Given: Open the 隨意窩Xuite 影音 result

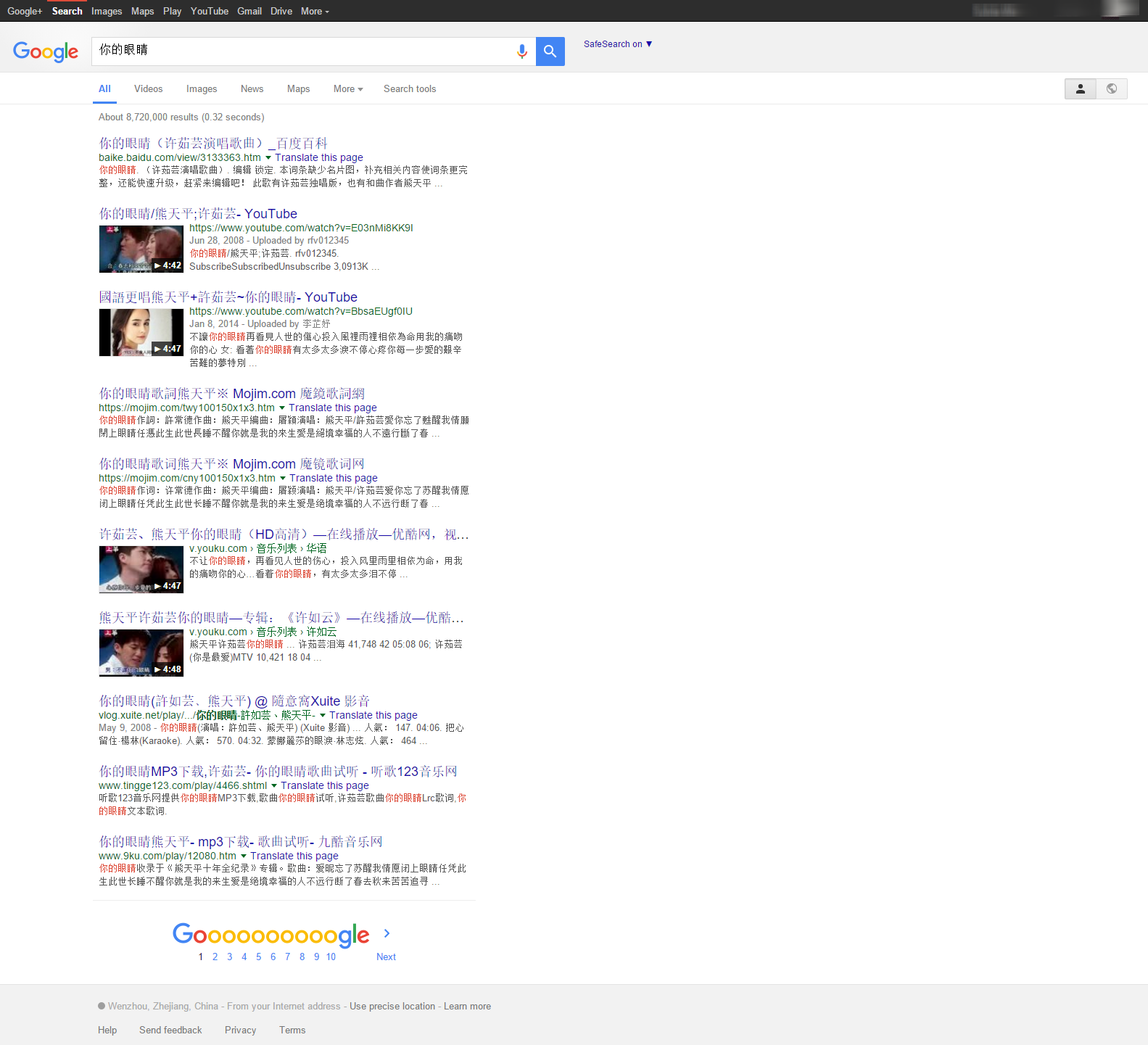Looking at the screenshot, I should coord(234,701).
